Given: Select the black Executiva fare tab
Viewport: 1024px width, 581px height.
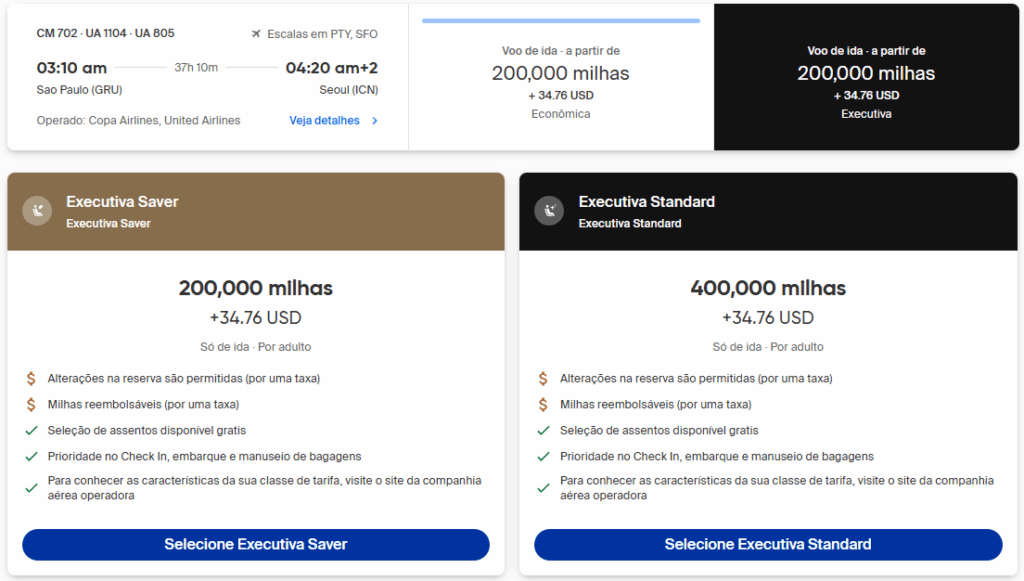Looking at the screenshot, I should click(866, 78).
